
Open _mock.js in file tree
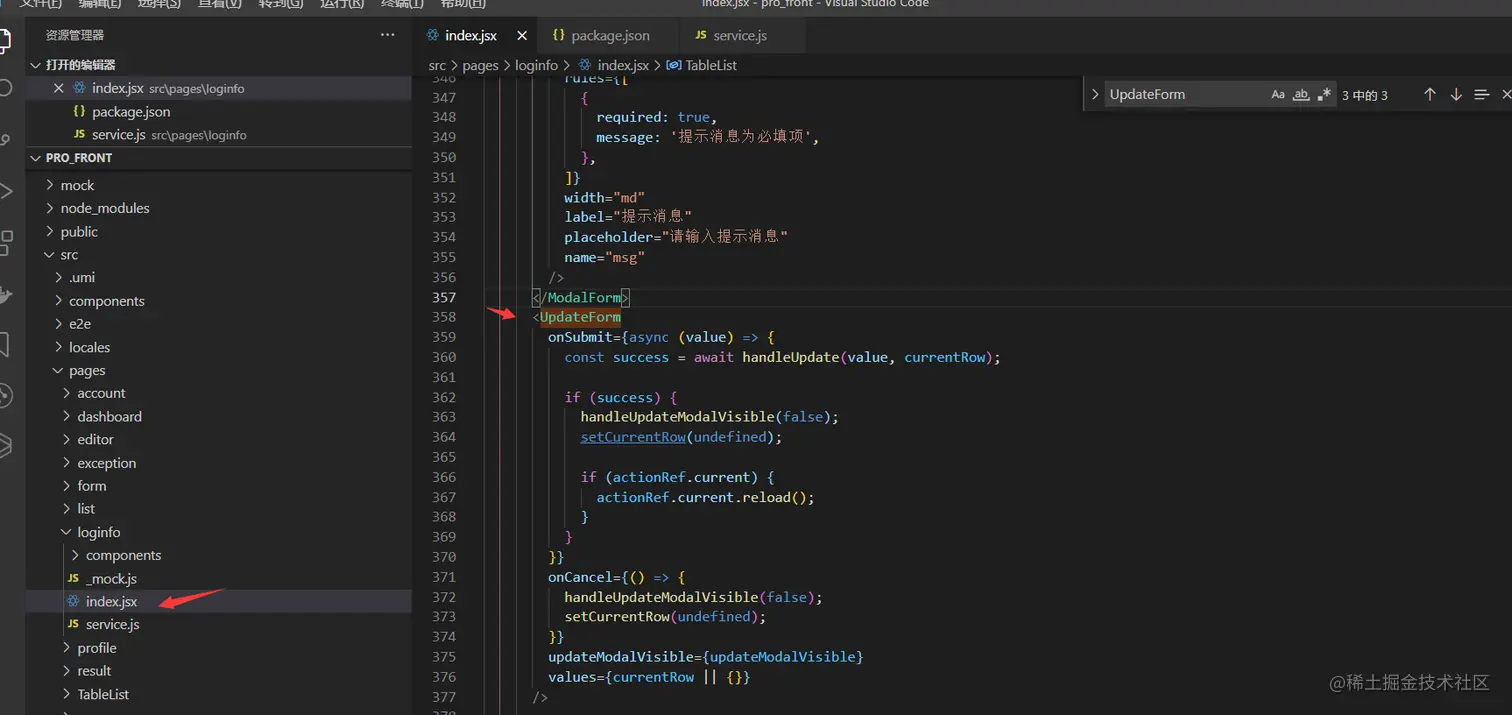point(111,578)
